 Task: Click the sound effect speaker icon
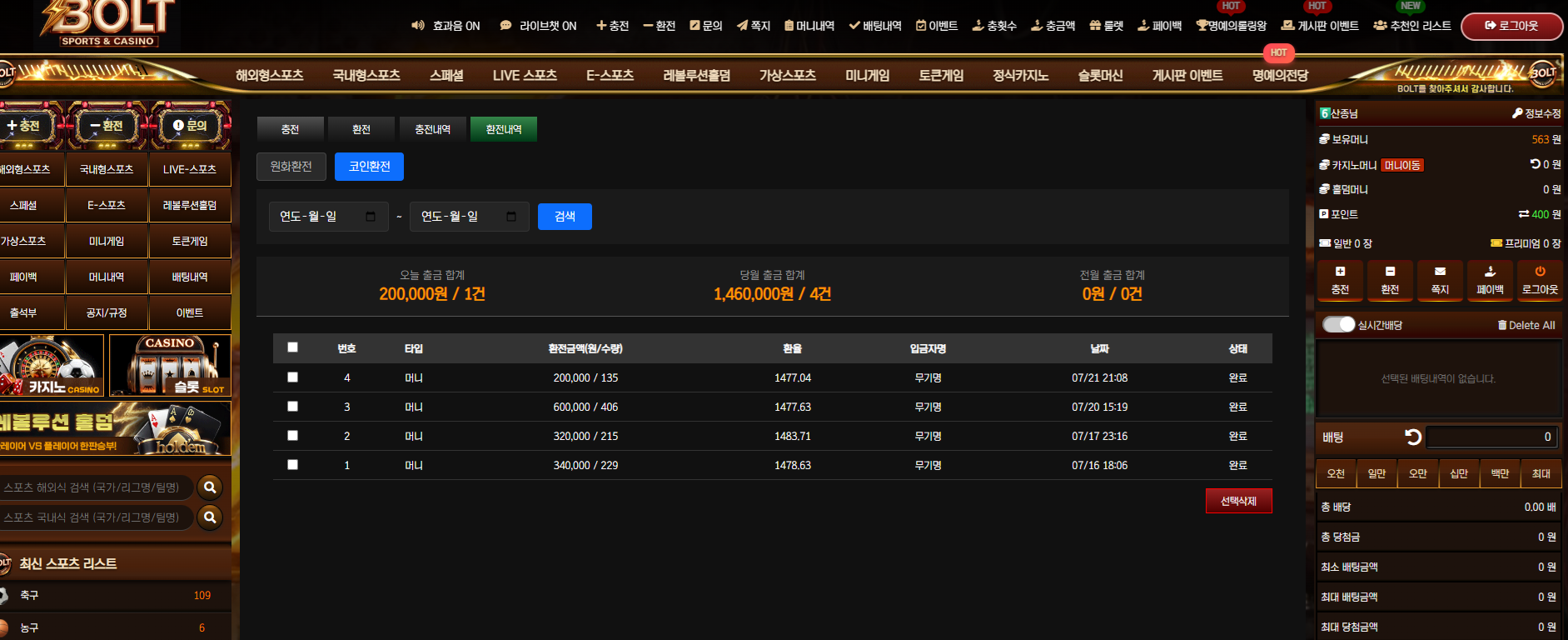click(x=418, y=26)
